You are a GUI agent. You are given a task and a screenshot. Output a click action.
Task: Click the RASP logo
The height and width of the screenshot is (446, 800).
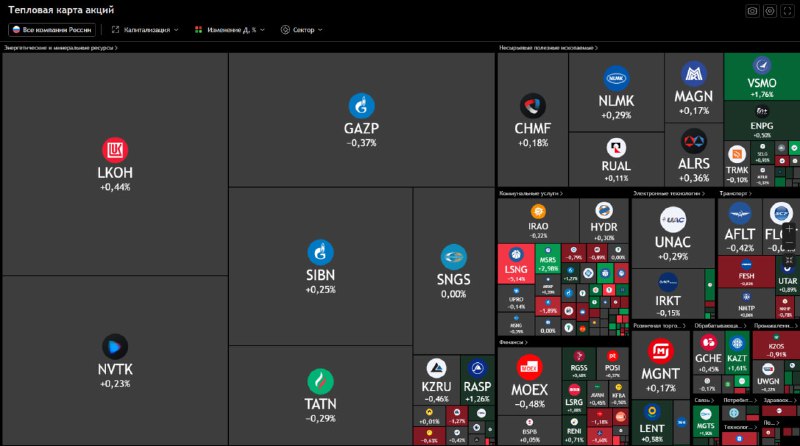coord(477,368)
